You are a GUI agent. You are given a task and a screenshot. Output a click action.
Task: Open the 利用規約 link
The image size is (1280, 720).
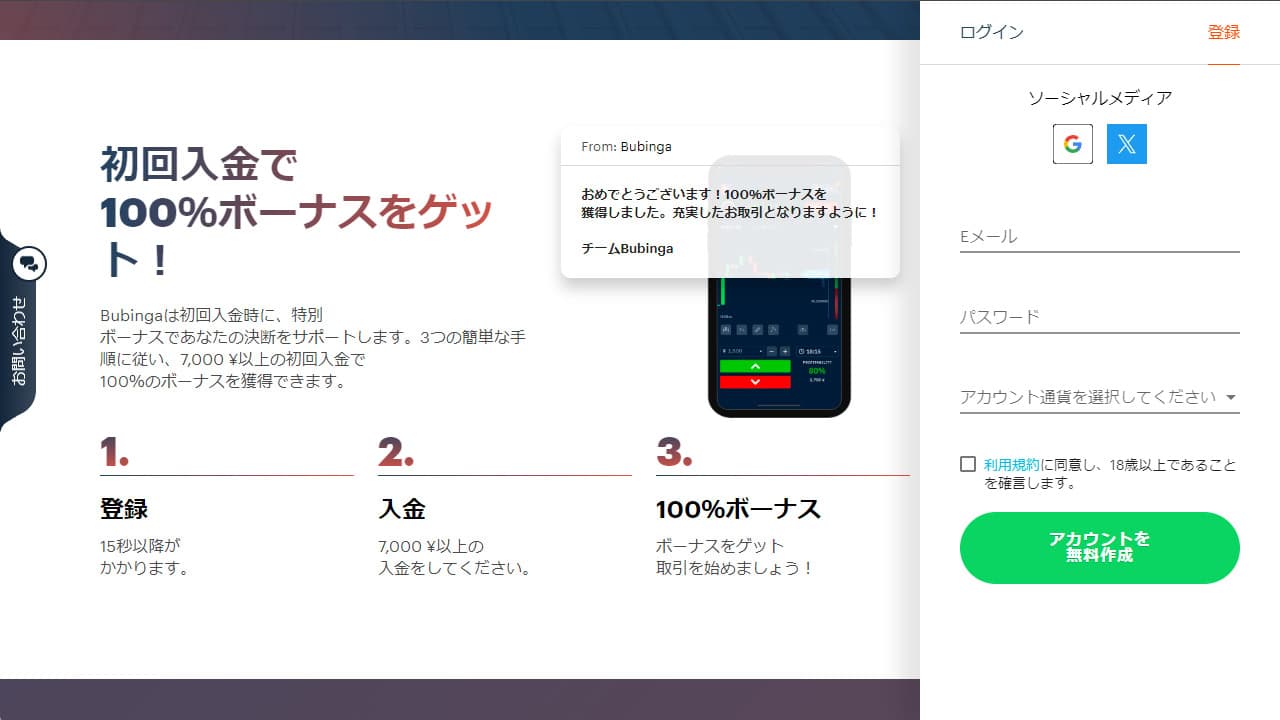pyautogui.click(x=1012, y=465)
